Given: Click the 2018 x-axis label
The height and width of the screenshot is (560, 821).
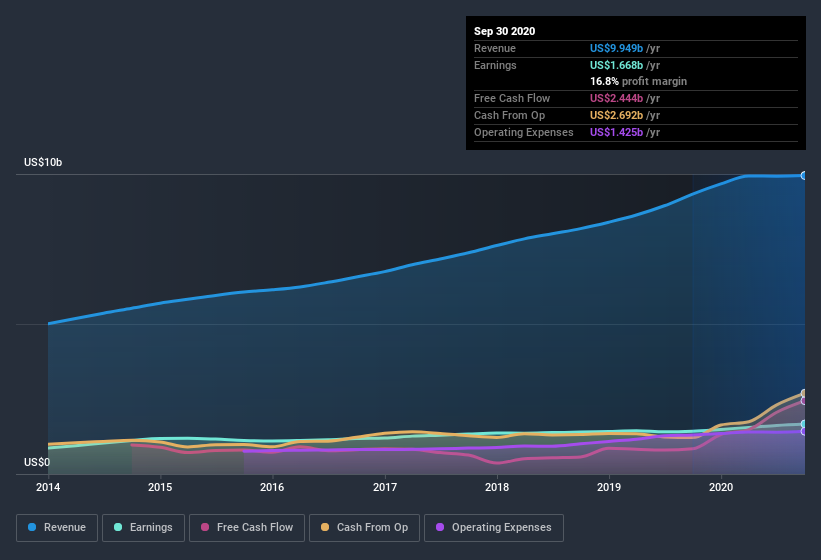Looking at the screenshot, I should (x=497, y=487).
